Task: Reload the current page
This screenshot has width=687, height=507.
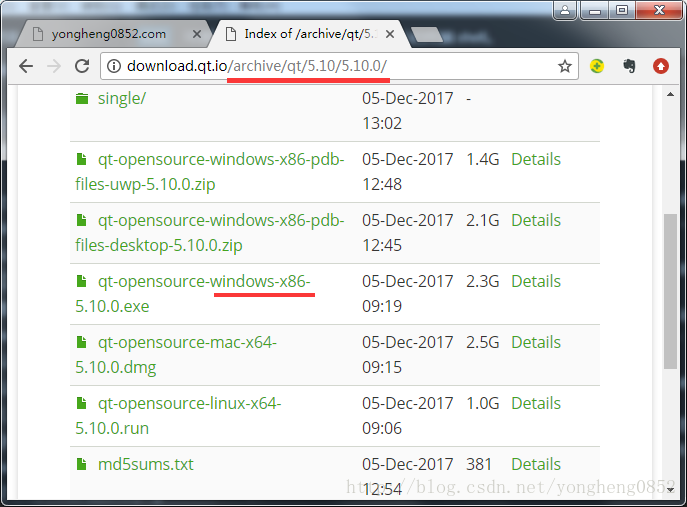Action: click(82, 66)
